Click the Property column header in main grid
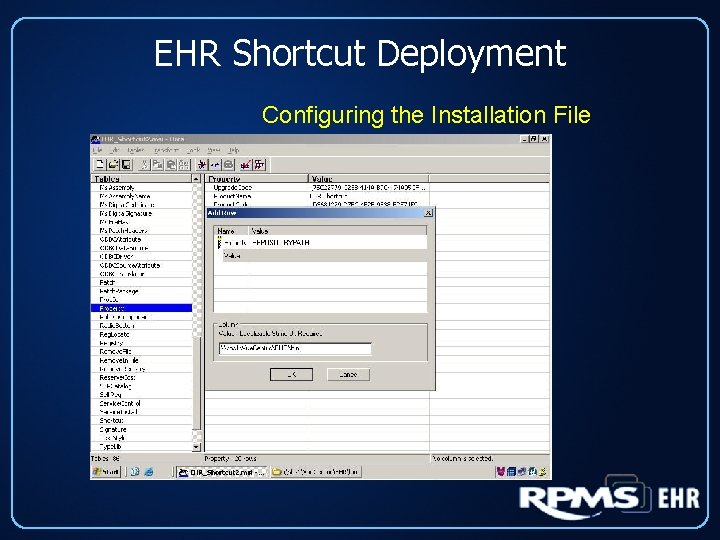720x540 pixels. pos(256,179)
